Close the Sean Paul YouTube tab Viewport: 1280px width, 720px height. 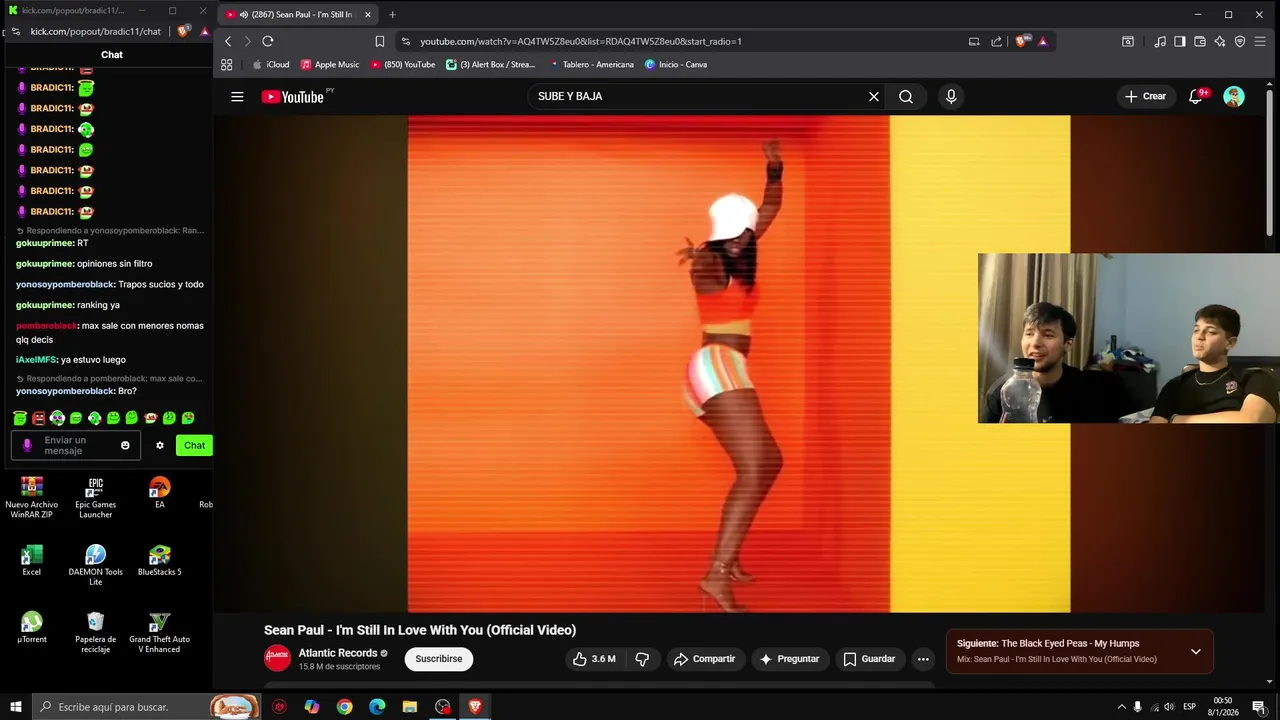click(x=368, y=15)
